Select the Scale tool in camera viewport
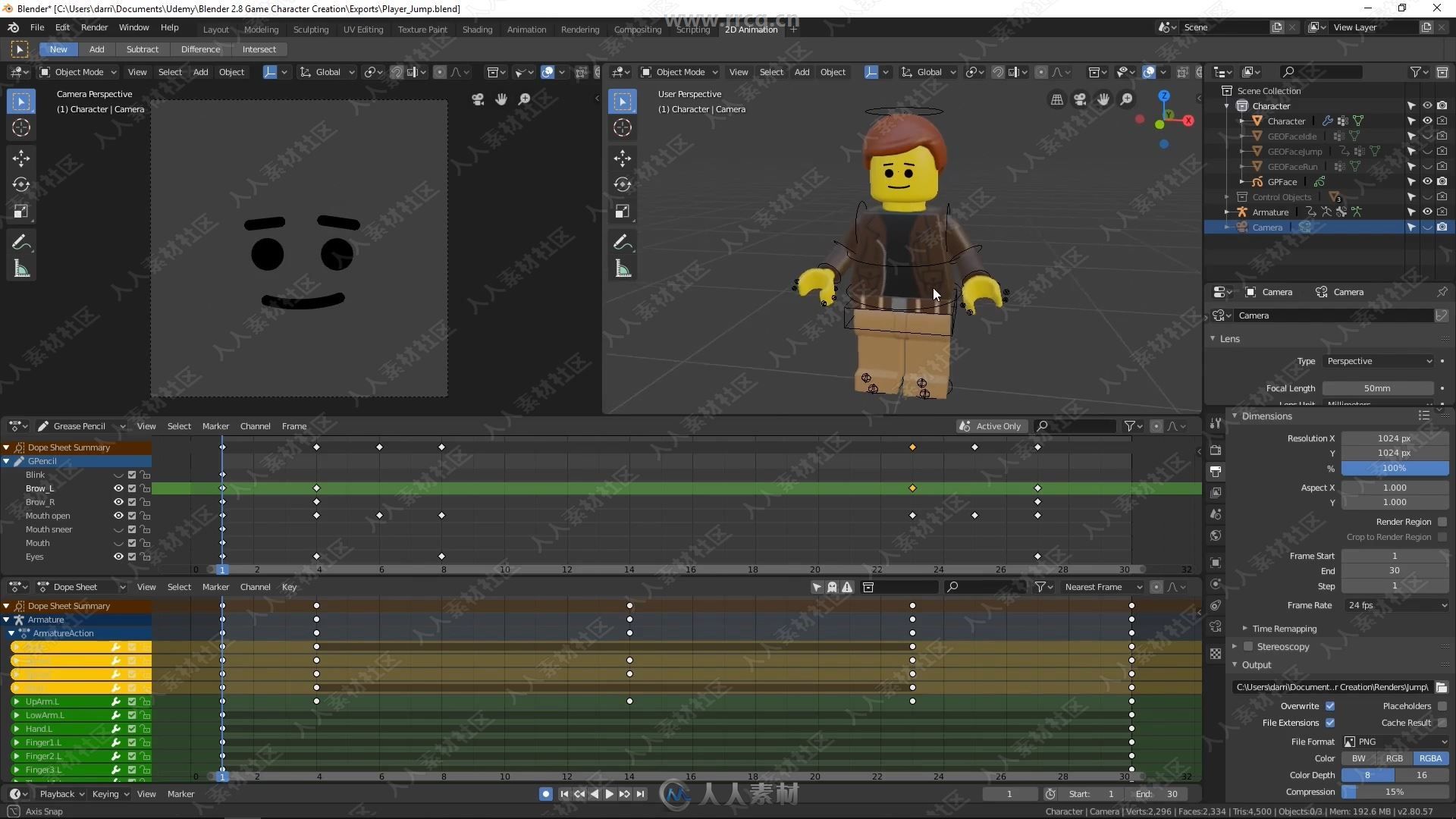 [21, 212]
